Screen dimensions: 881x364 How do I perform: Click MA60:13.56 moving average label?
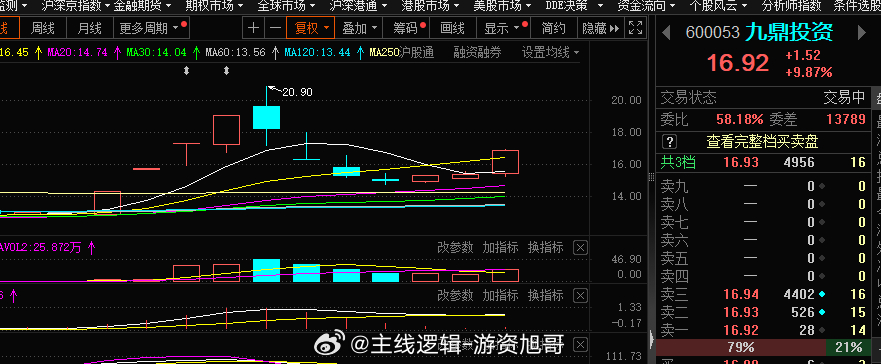click(x=235, y=53)
